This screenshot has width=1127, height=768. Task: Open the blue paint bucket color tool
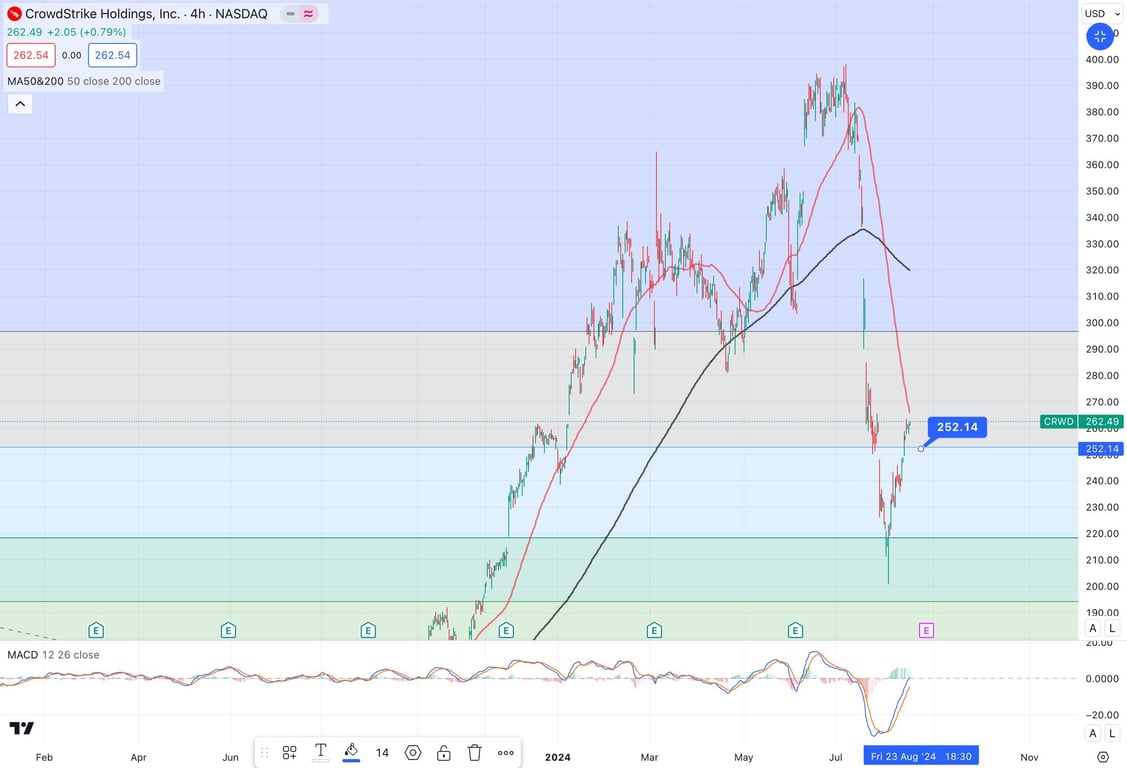click(351, 751)
